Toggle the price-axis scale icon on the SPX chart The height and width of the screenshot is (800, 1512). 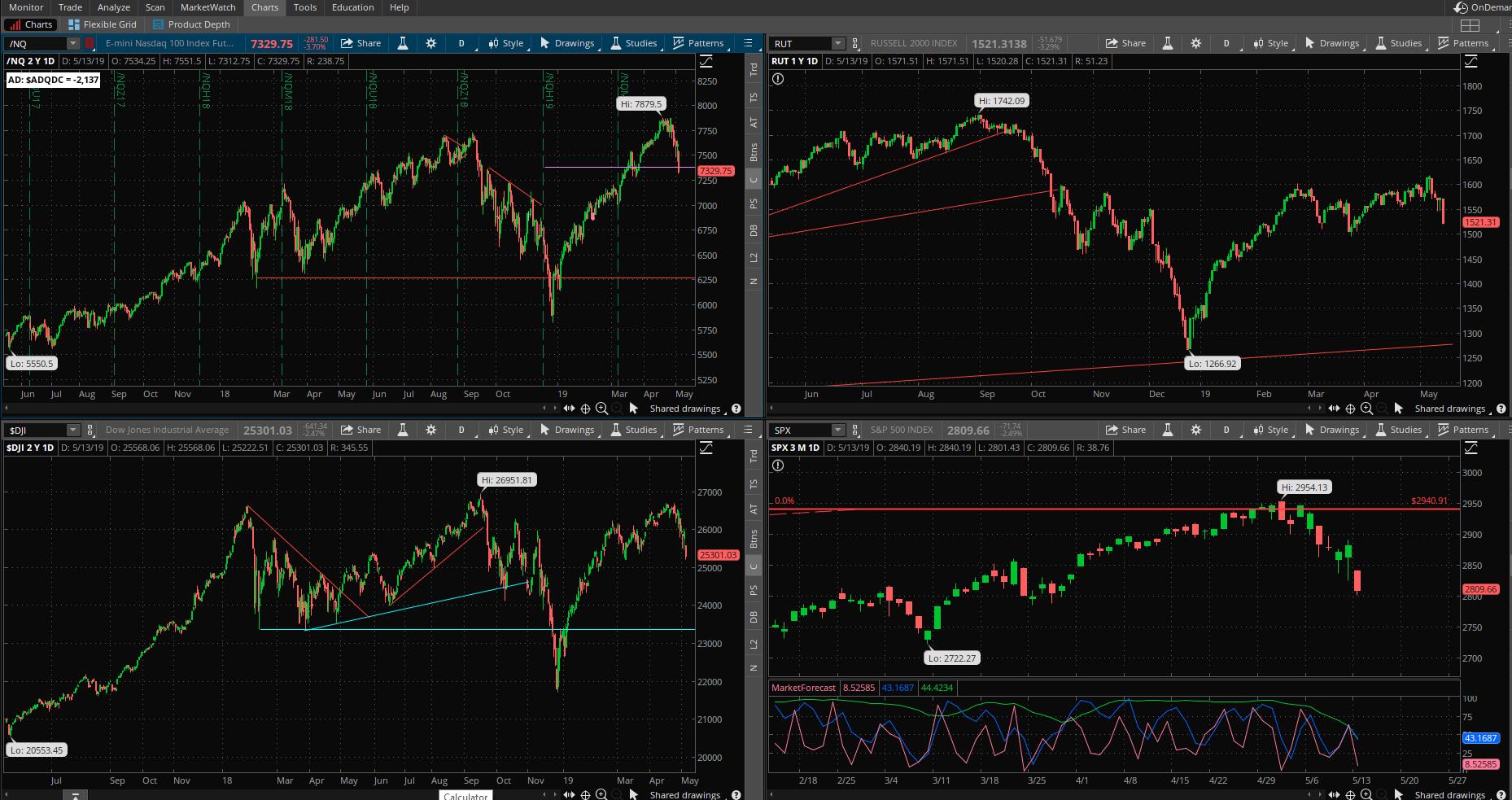[x=1470, y=448]
